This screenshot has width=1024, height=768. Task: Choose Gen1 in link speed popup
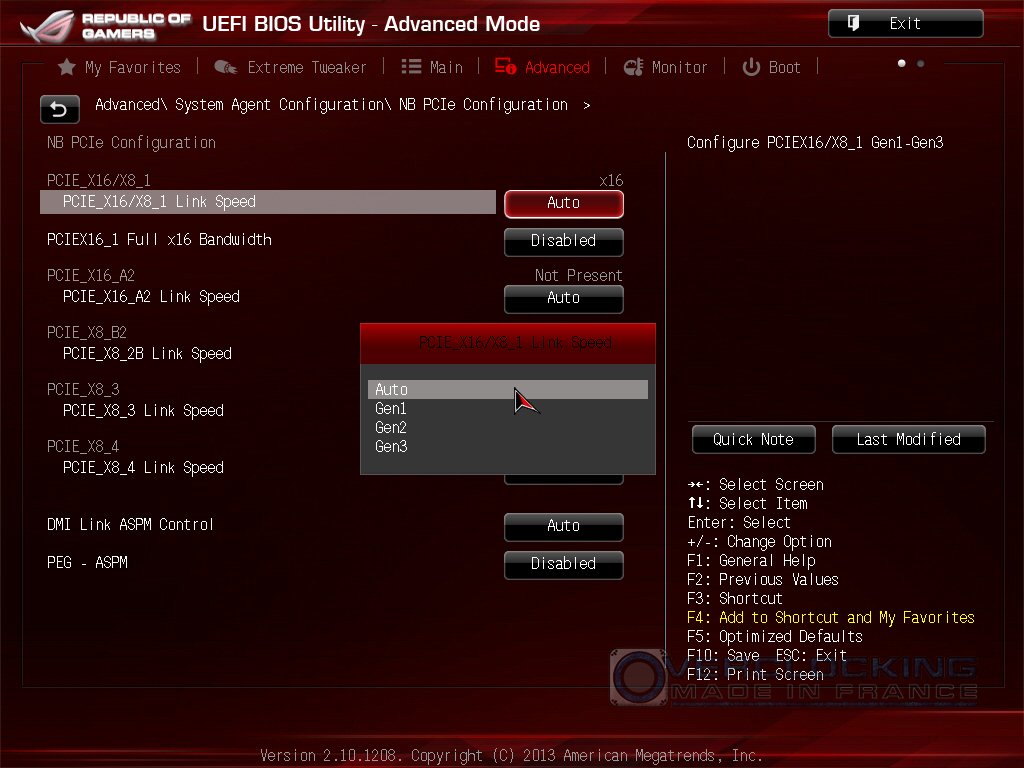(x=507, y=408)
